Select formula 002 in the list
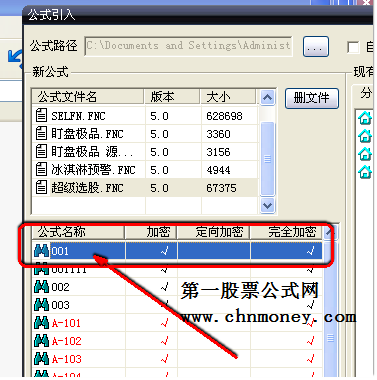The width and height of the screenshot is (377, 380). coord(178,287)
